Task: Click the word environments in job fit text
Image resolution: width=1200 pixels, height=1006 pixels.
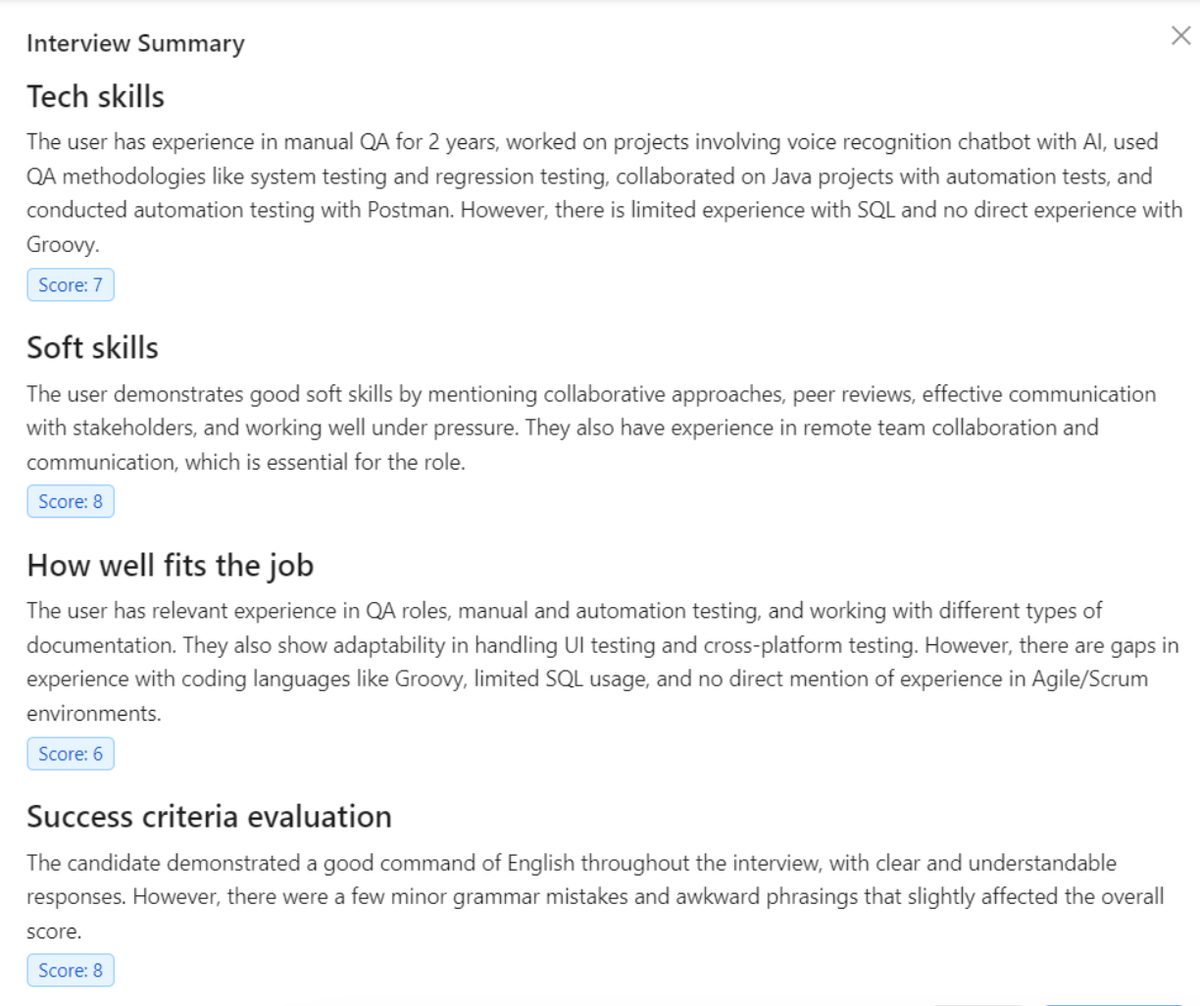Action: click(x=94, y=715)
